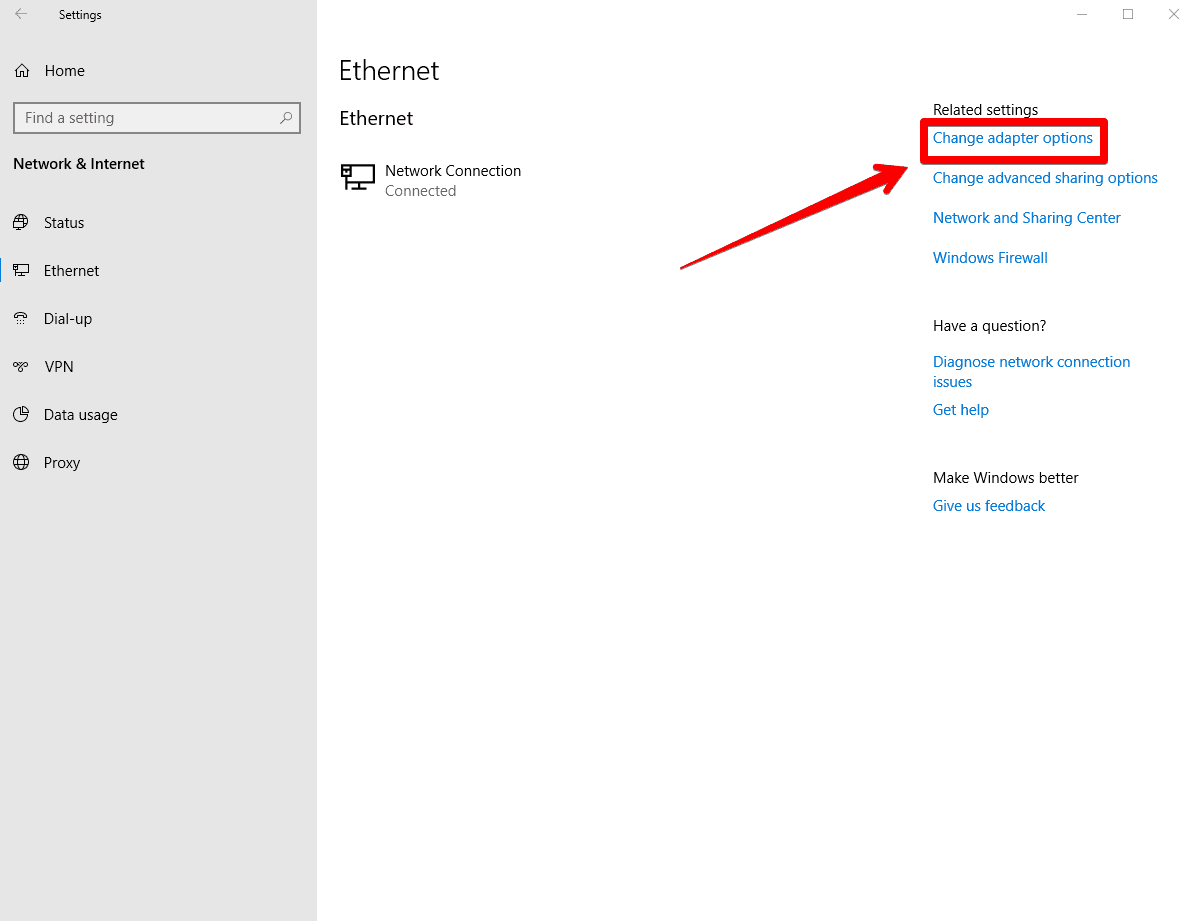Select Ethernet in the navigation menu
The height and width of the screenshot is (921, 1193).
click(x=71, y=270)
